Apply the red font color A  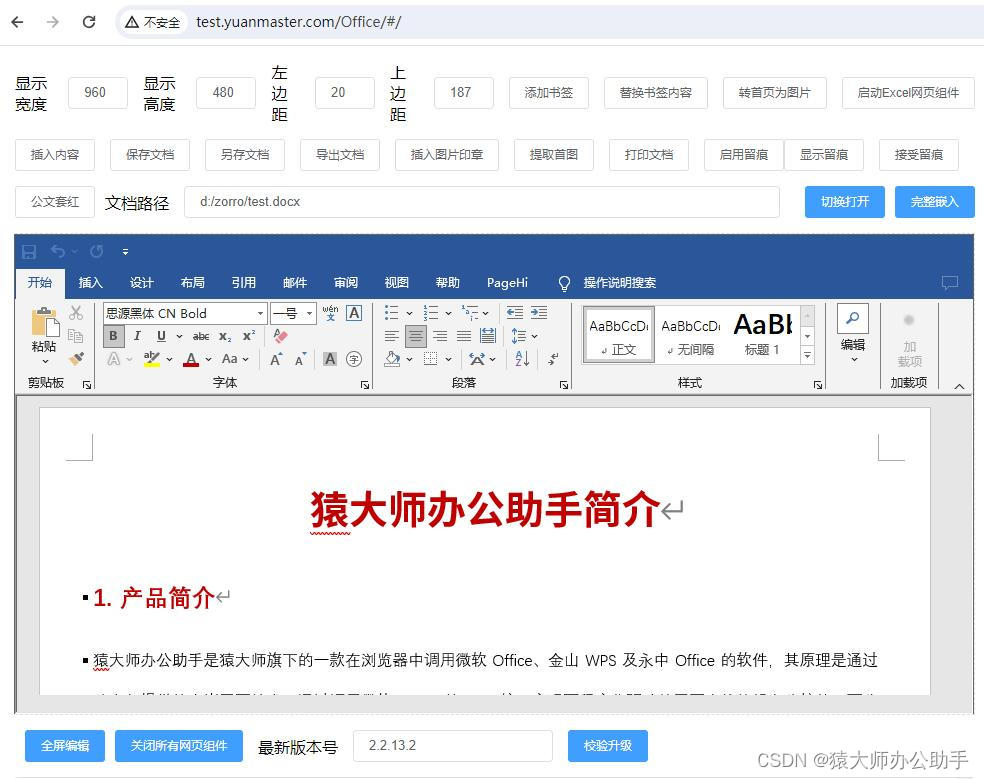tap(191, 359)
